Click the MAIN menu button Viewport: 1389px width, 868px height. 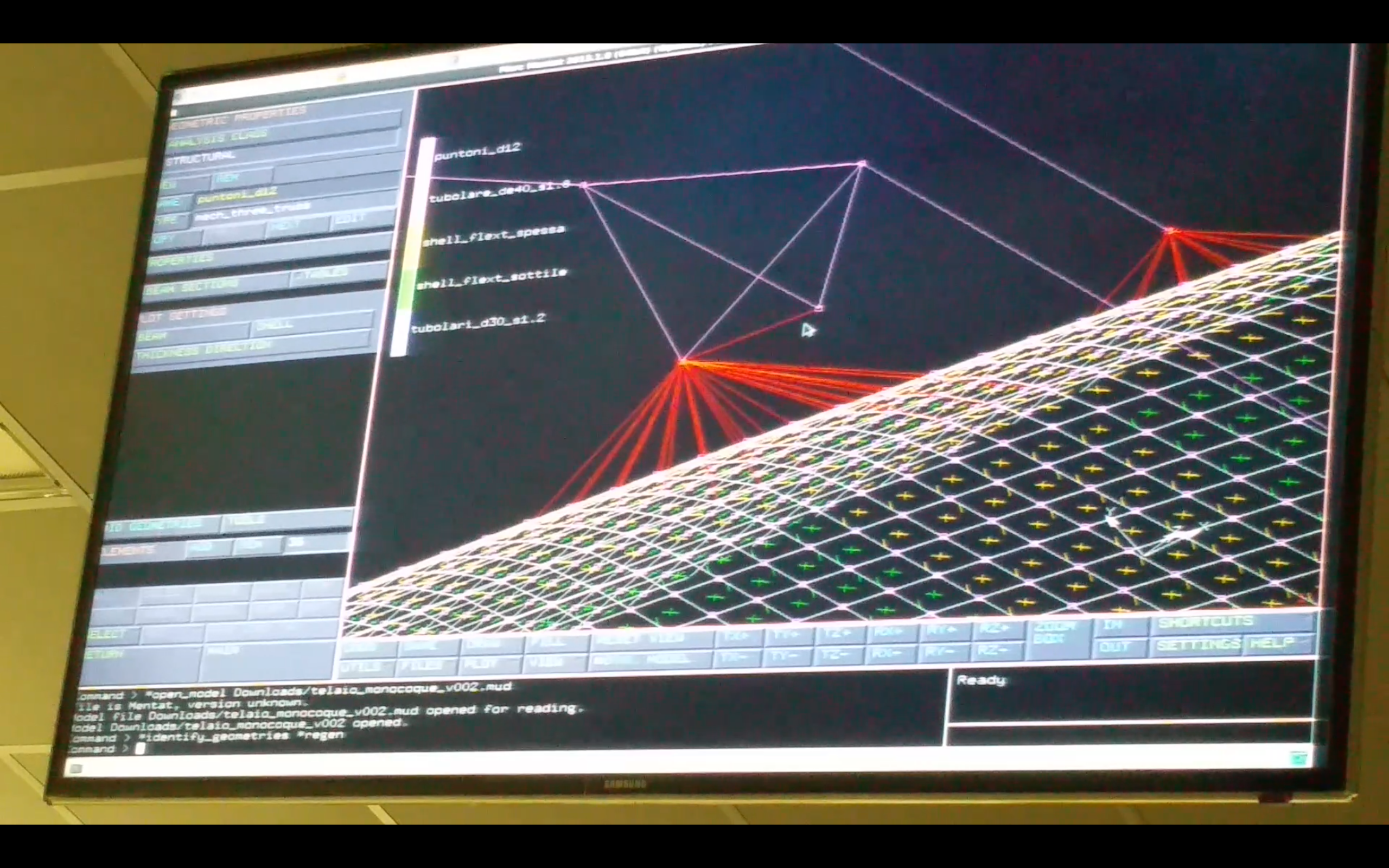(269, 660)
